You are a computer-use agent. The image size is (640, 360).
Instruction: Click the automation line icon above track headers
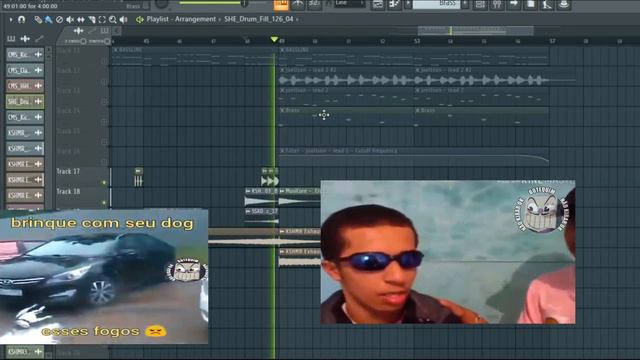(92, 31)
